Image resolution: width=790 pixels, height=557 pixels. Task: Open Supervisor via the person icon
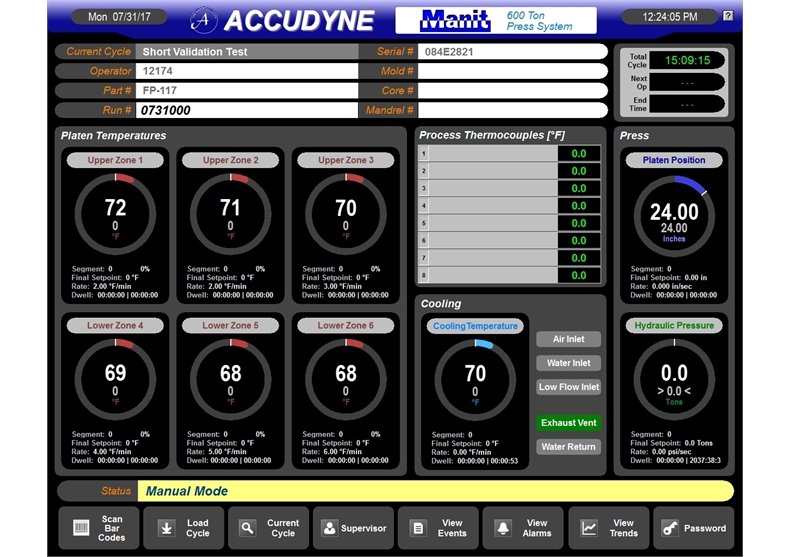pyautogui.click(x=332, y=527)
